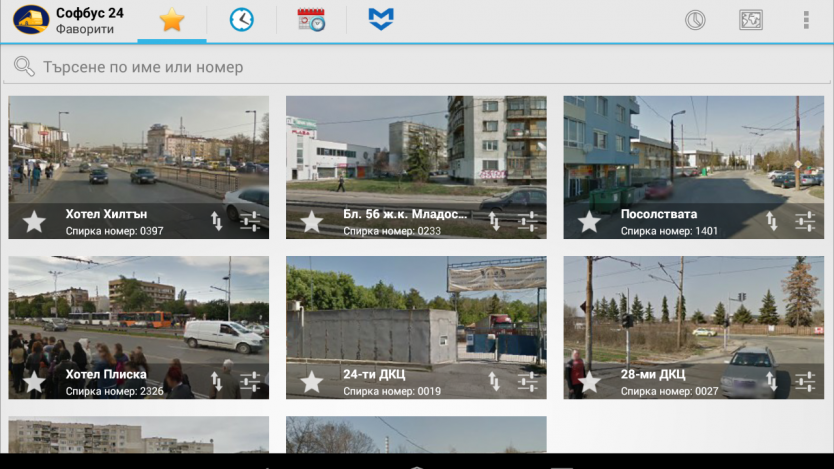Screen dimensions: 834x469
Task: Tap the magnifier search icon
Action: tap(24, 66)
